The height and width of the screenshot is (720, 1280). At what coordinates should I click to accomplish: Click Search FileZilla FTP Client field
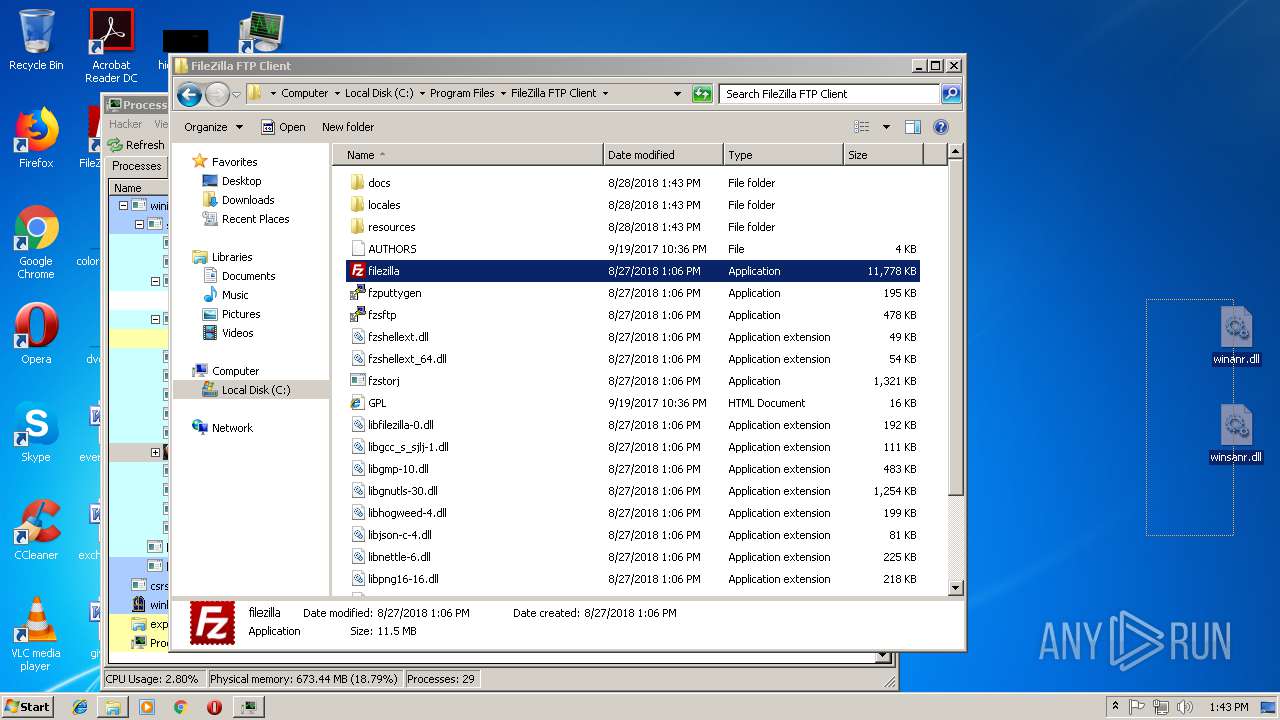tap(829, 94)
